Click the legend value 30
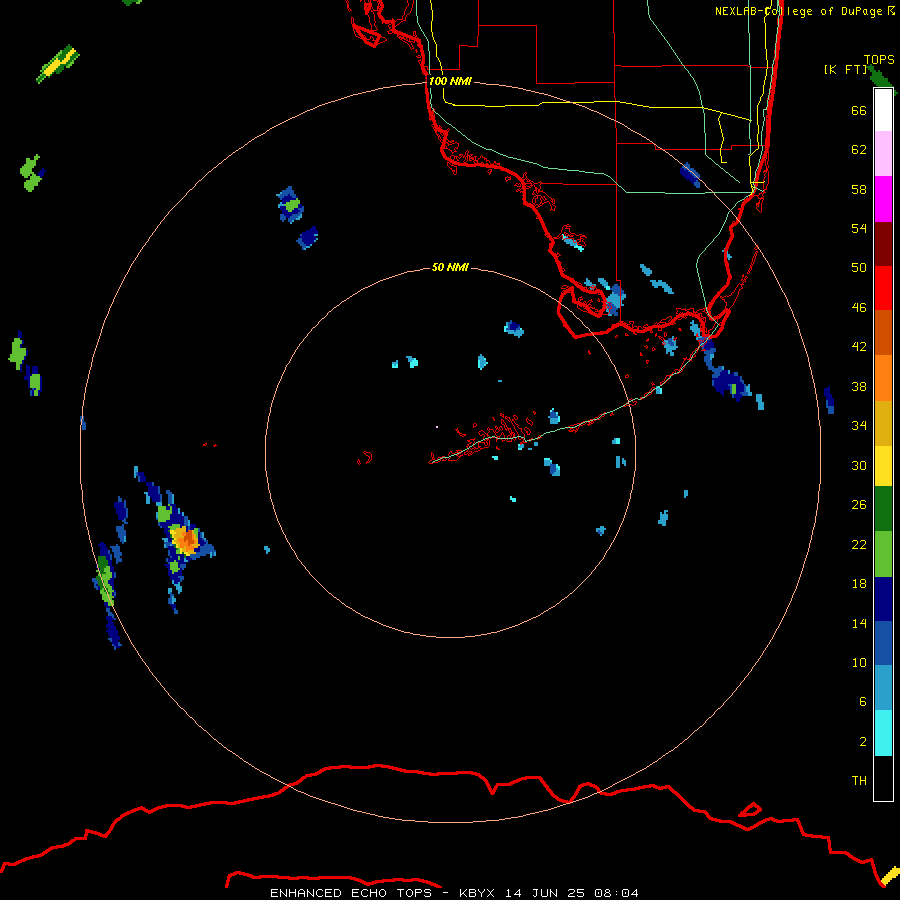This screenshot has height=900, width=900. 859,465
